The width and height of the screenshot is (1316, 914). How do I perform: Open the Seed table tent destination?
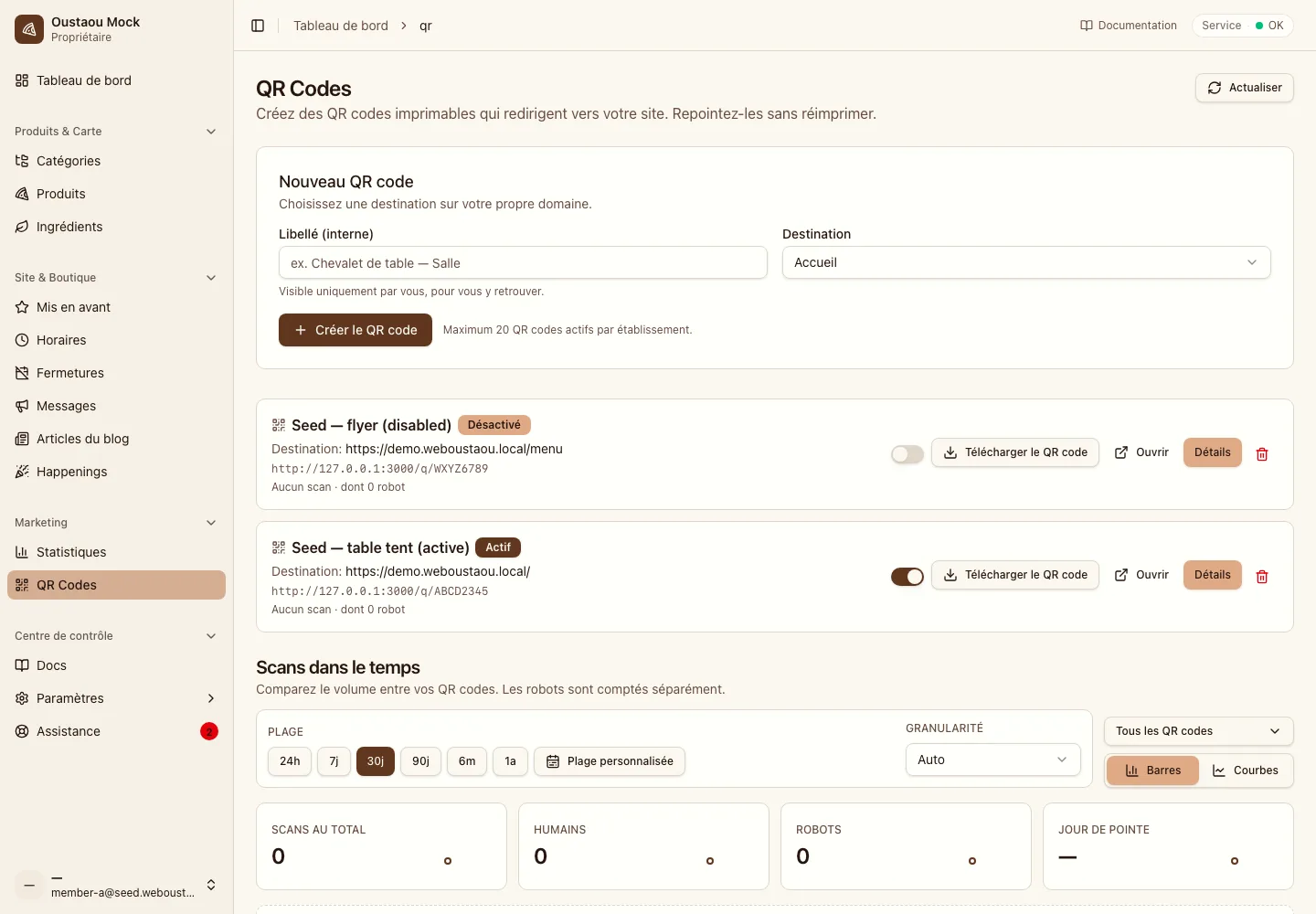1141,575
